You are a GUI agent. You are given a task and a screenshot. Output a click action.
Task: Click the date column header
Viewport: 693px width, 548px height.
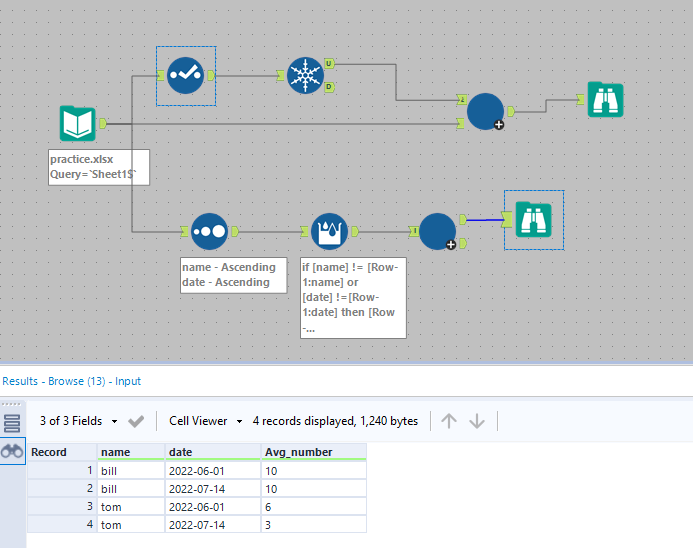(x=213, y=452)
